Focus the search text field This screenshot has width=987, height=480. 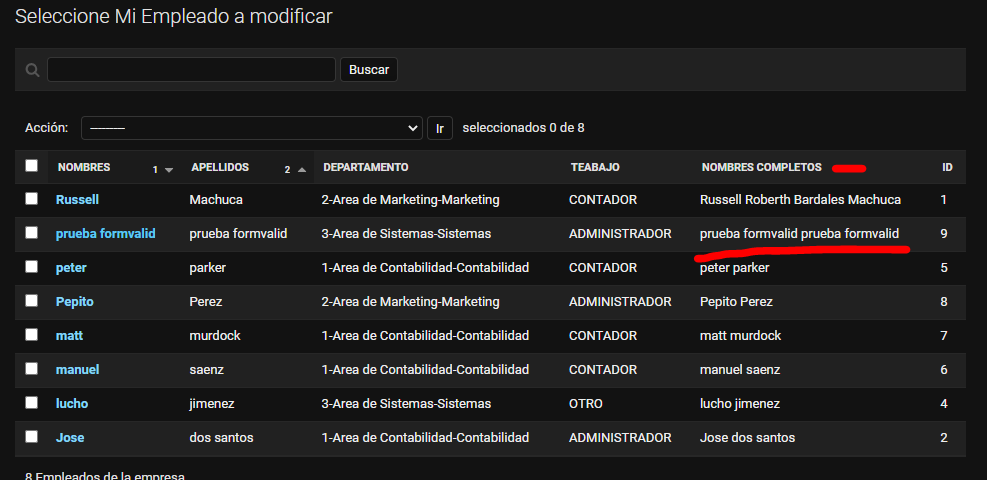[191, 69]
